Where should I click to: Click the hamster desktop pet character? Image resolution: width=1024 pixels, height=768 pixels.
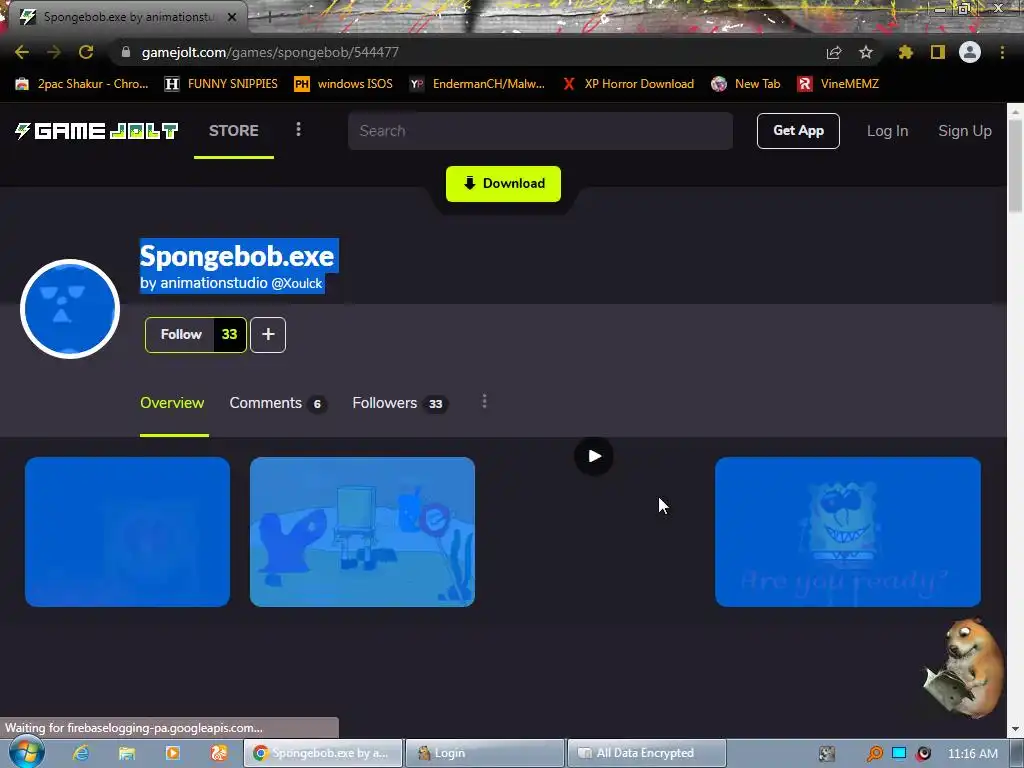[963, 669]
